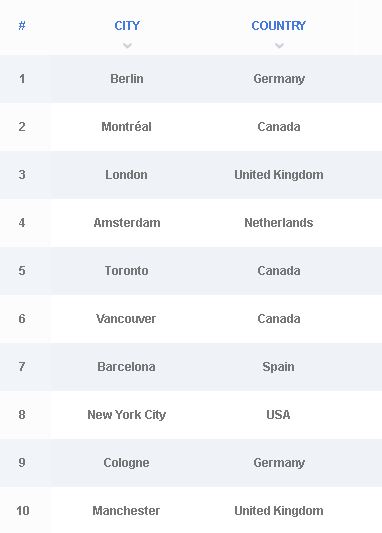
Task: Select the Spain country cell
Action: pos(278,366)
